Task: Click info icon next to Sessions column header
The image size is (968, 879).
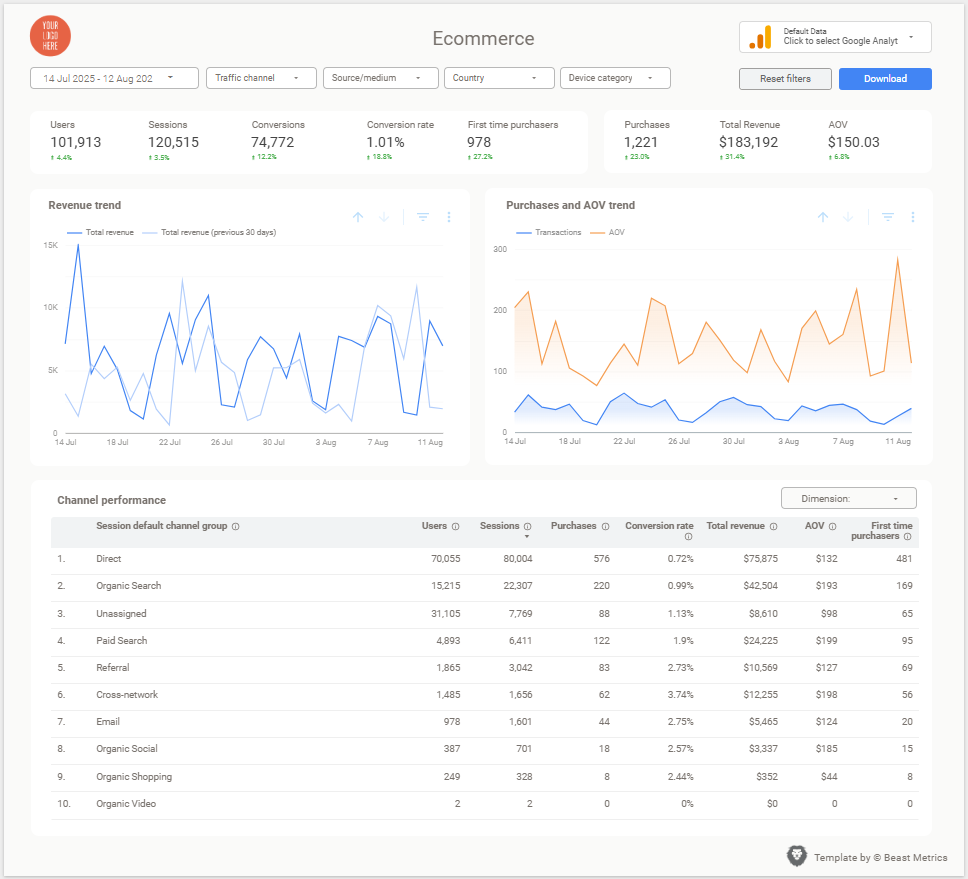Action: tap(528, 527)
